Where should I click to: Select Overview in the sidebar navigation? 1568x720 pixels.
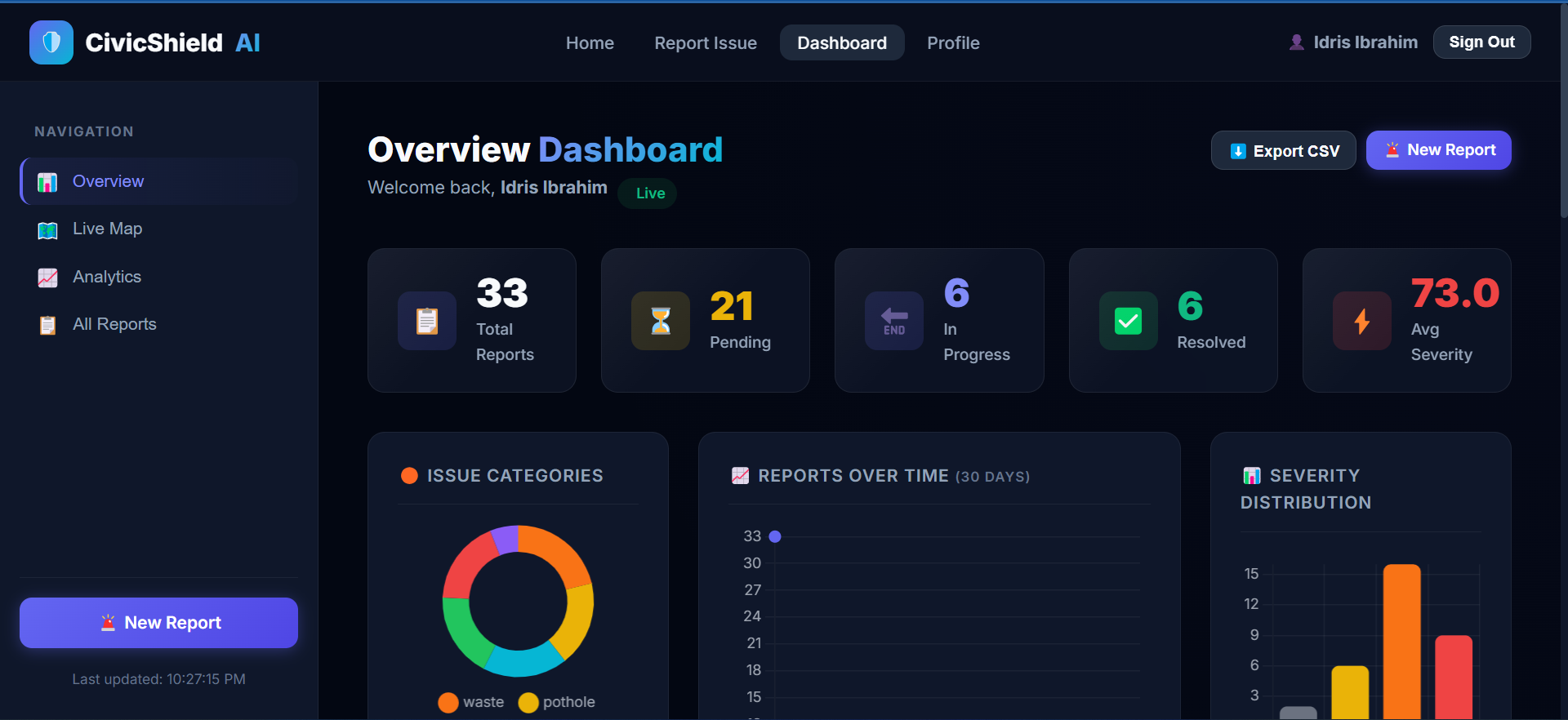tap(160, 181)
